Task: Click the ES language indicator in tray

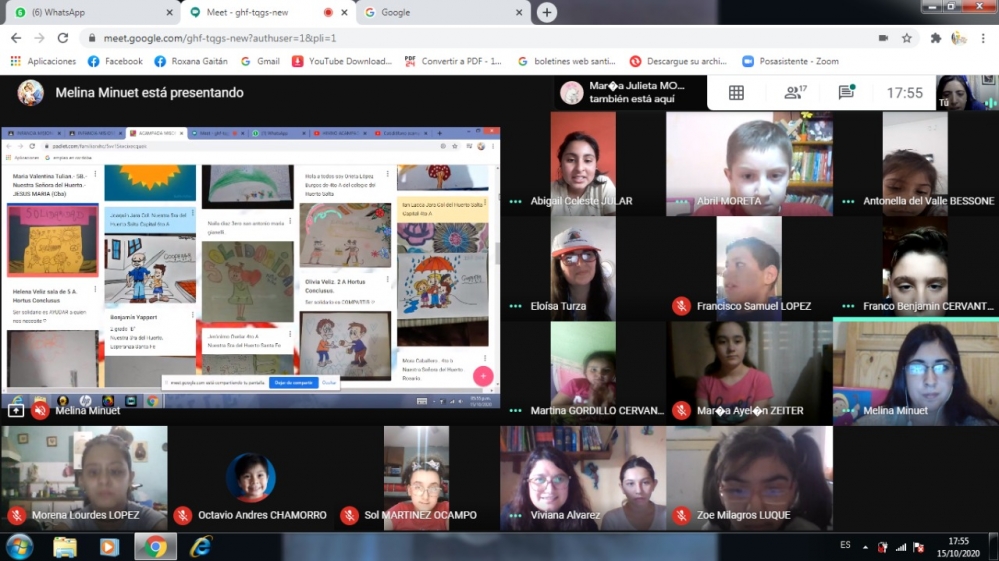Action: point(845,545)
